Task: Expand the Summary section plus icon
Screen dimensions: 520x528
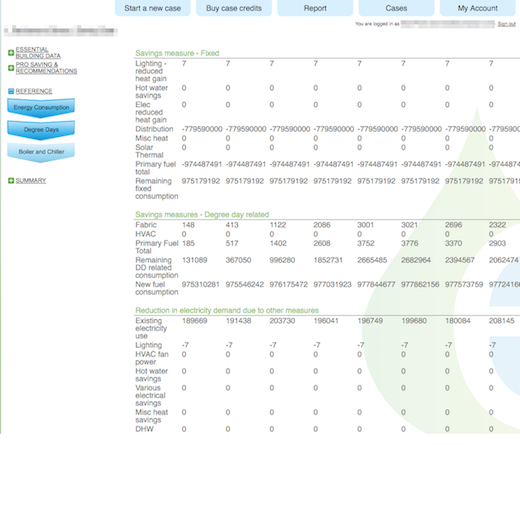Action: click(x=11, y=181)
